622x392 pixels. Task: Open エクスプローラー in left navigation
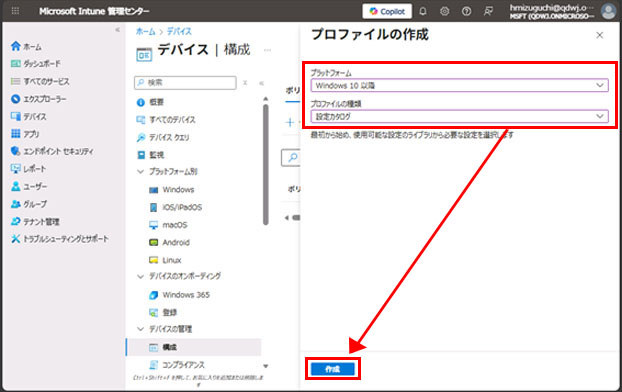38,99
